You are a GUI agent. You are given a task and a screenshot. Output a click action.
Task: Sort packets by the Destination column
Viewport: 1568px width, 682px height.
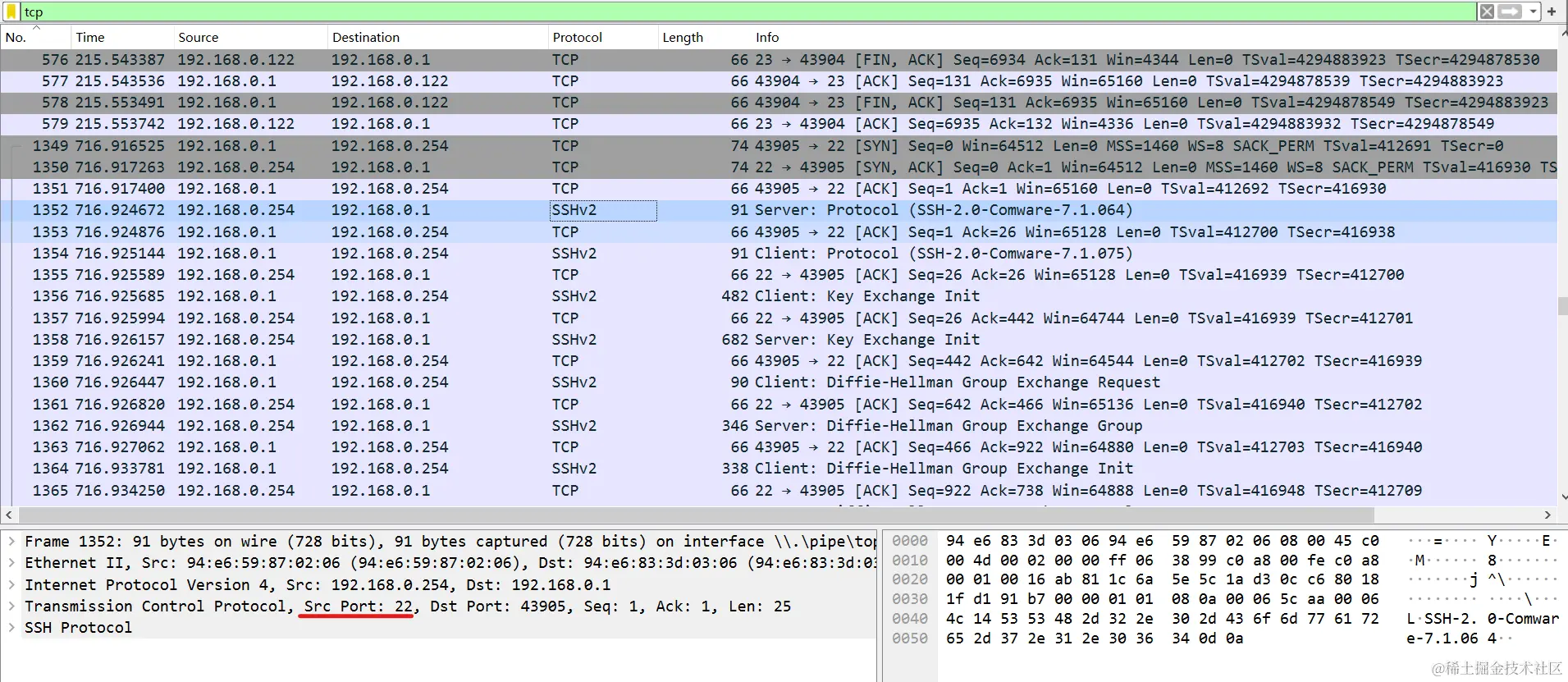pyautogui.click(x=437, y=37)
